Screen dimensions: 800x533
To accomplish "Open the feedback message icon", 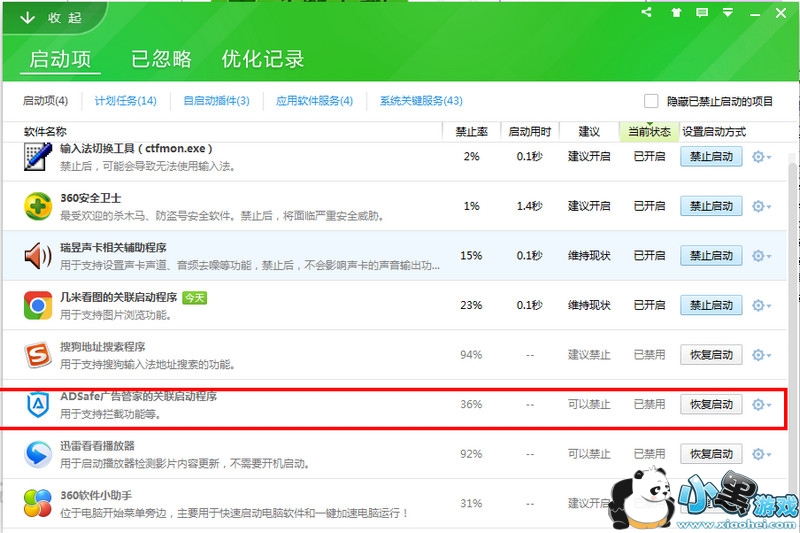I will pyautogui.click(x=702, y=13).
